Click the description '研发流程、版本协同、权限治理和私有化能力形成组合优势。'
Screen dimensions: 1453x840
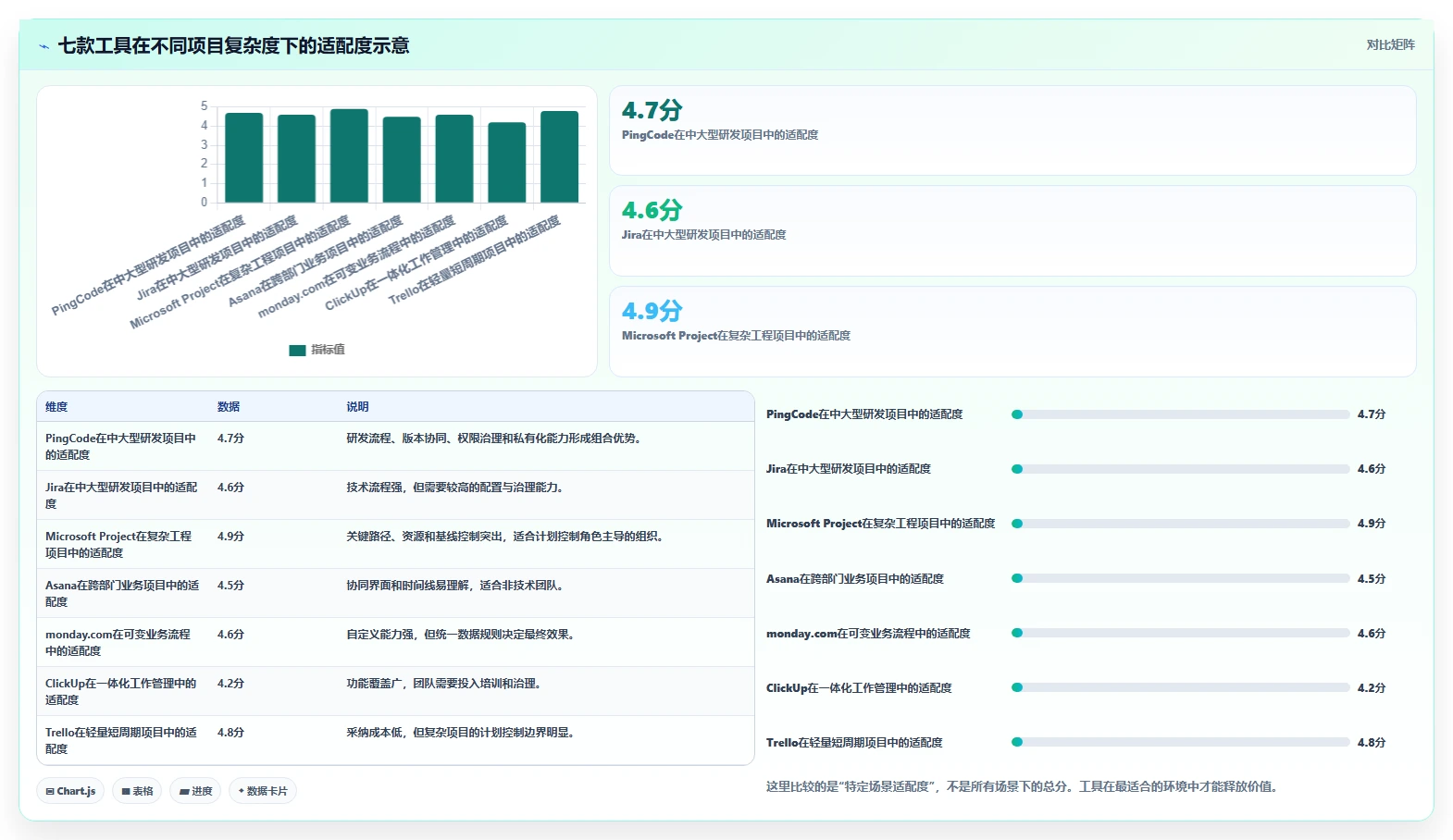(496, 439)
